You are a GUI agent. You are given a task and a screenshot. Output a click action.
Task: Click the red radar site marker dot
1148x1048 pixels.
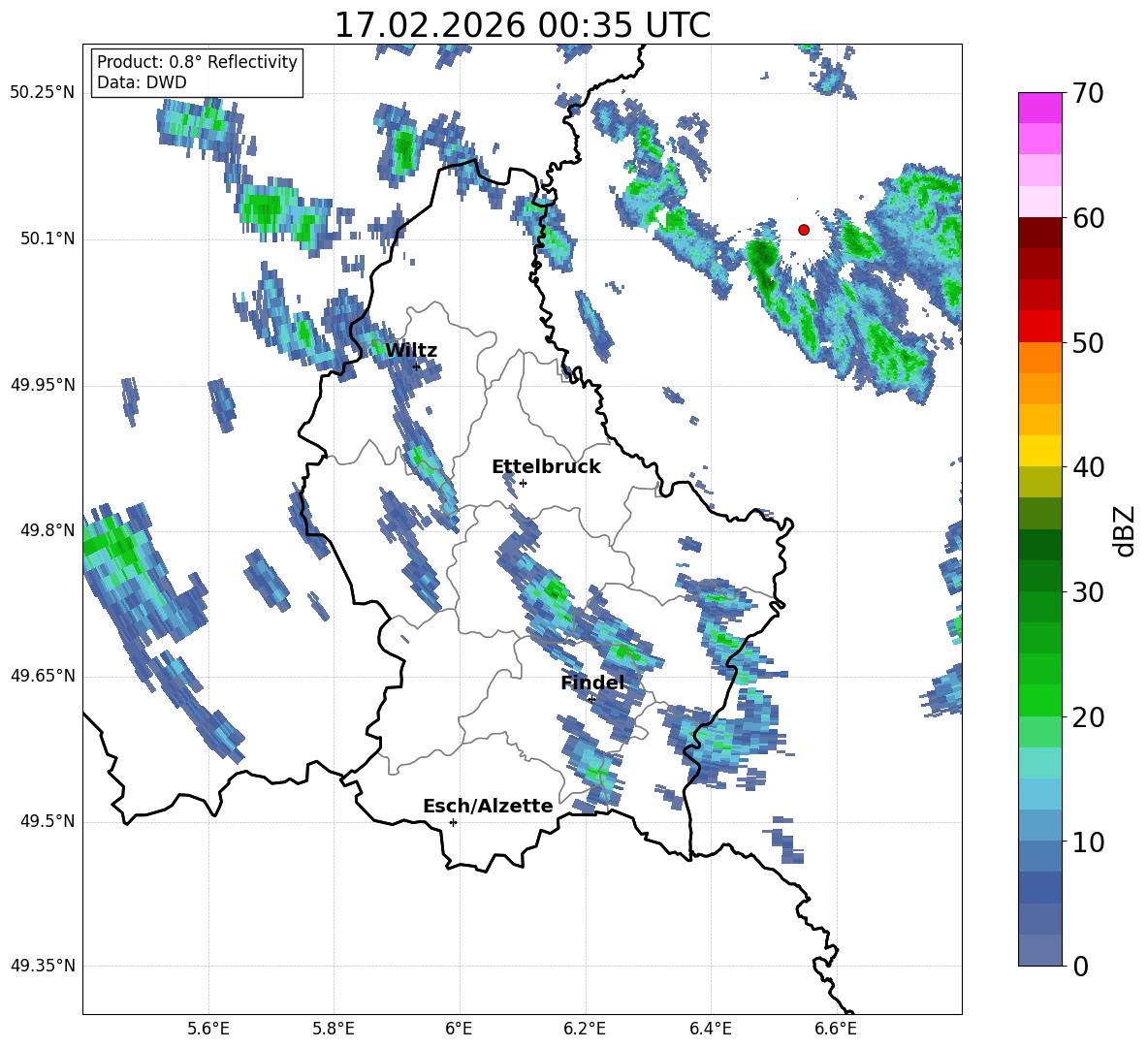(x=803, y=230)
